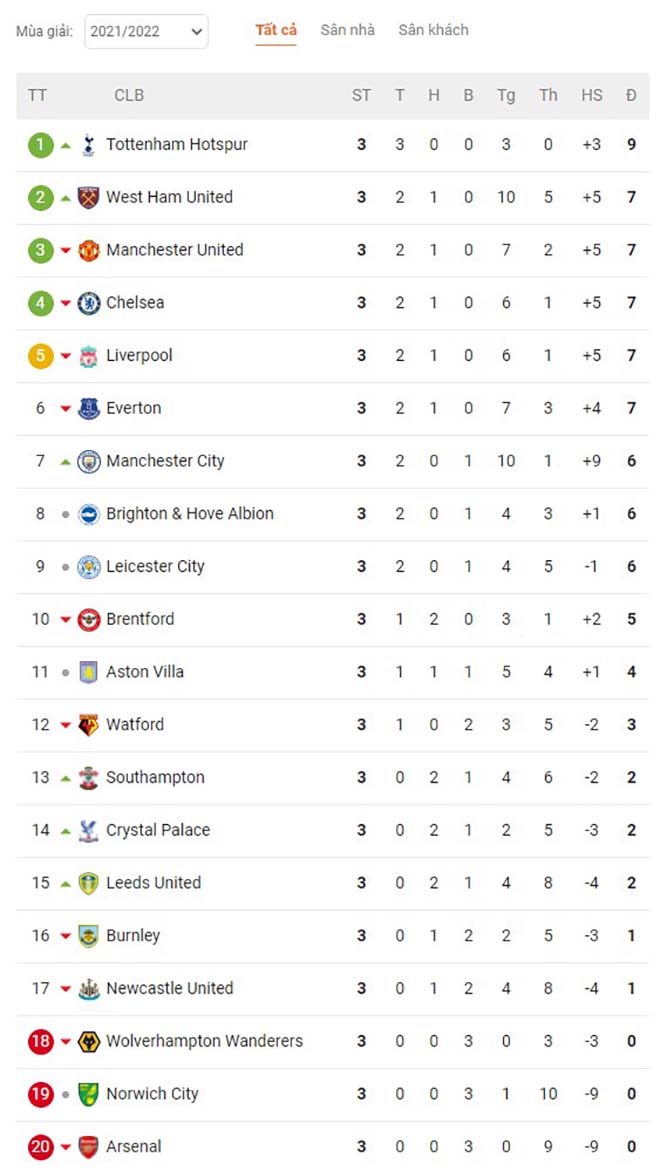Switch to the Sân khách tab
The height and width of the screenshot is (1171, 660).
coord(433,30)
